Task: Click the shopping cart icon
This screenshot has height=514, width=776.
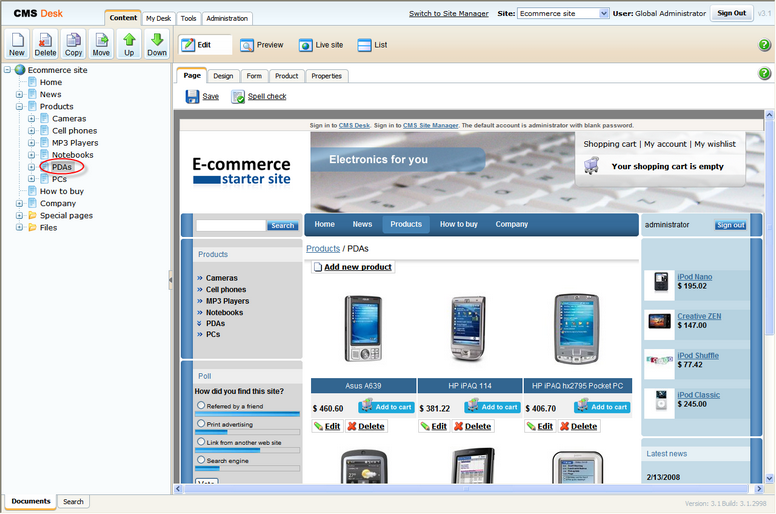Action: (591, 166)
